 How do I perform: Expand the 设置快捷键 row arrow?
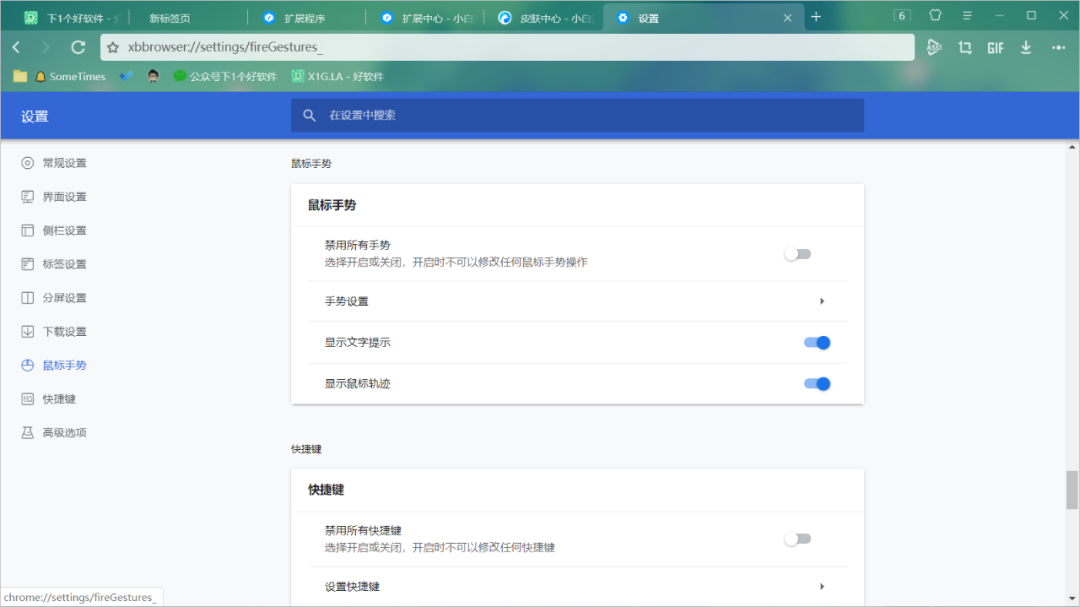(x=821, y=587)
